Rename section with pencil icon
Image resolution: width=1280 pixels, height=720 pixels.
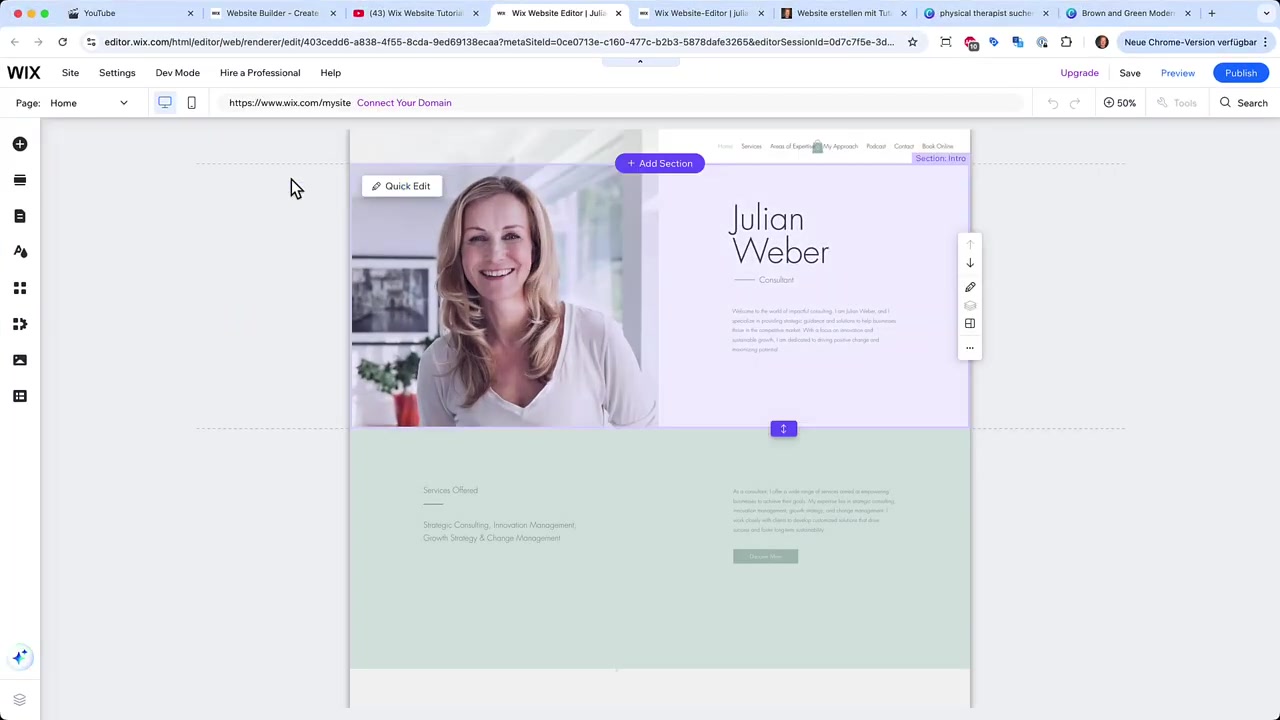(970, 287)
